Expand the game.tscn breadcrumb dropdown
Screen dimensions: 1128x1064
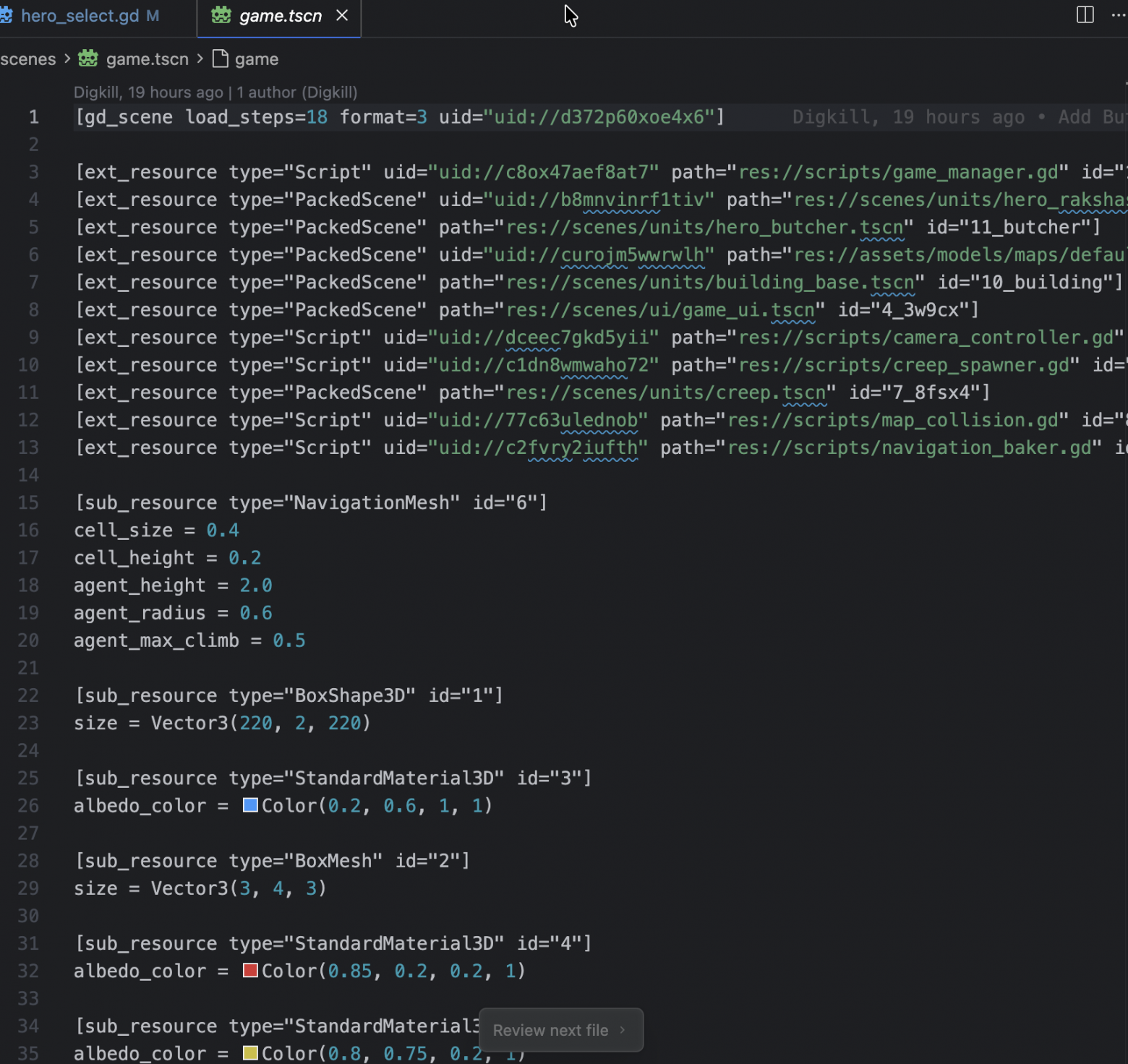[147, 59]
